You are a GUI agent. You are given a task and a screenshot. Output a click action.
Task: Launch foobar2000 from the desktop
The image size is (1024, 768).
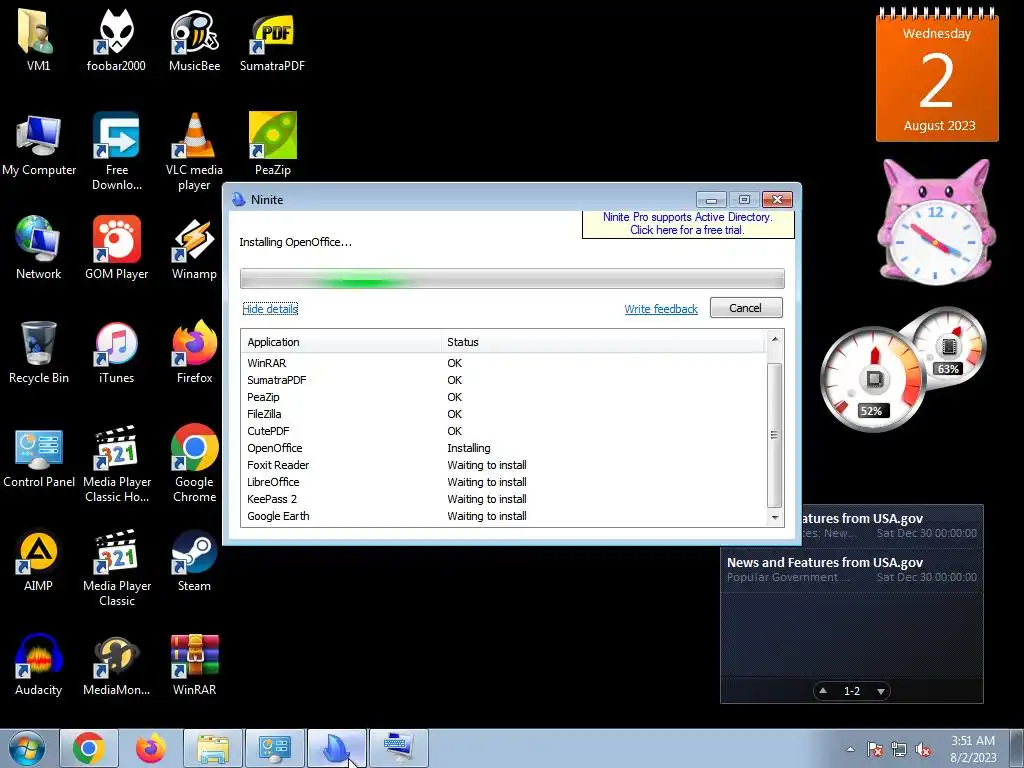(x=116, y=40)
